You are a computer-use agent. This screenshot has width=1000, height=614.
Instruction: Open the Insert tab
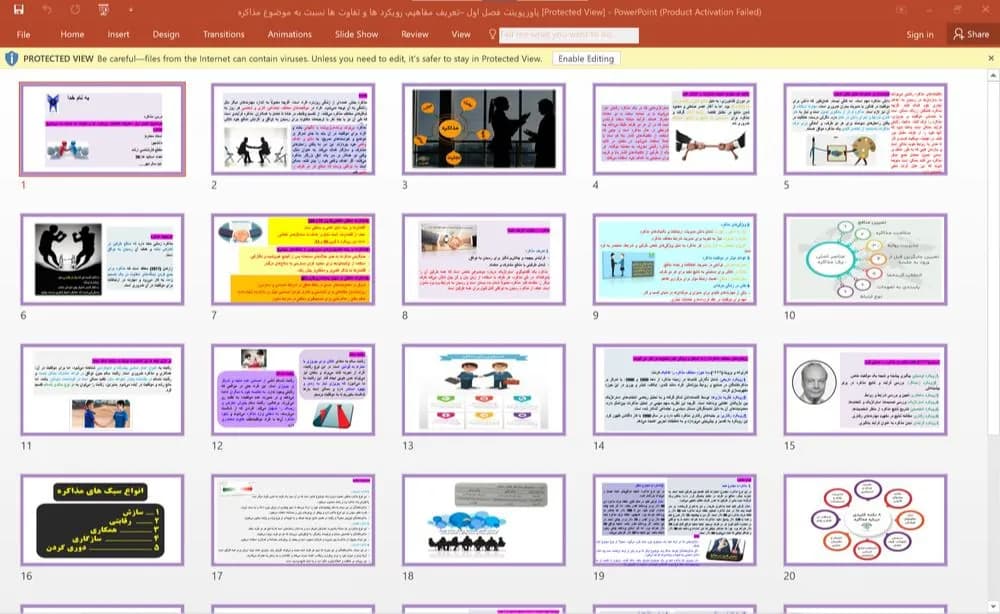click(x=118, y=34)
